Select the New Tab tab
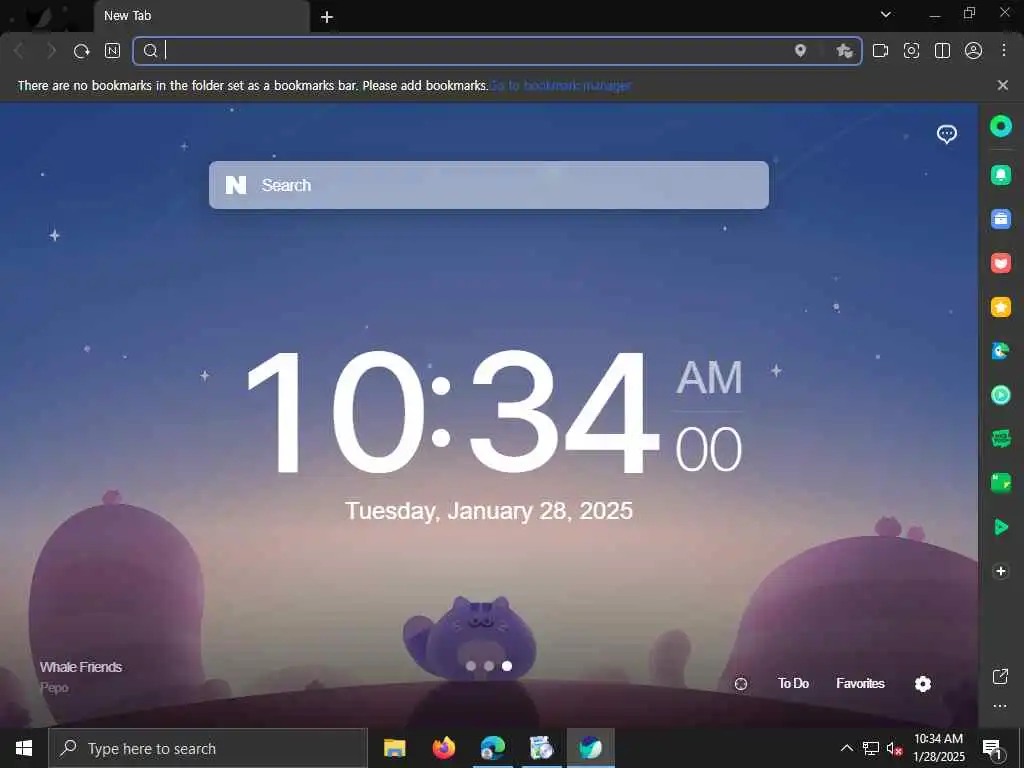 click(x=201, y=16)
